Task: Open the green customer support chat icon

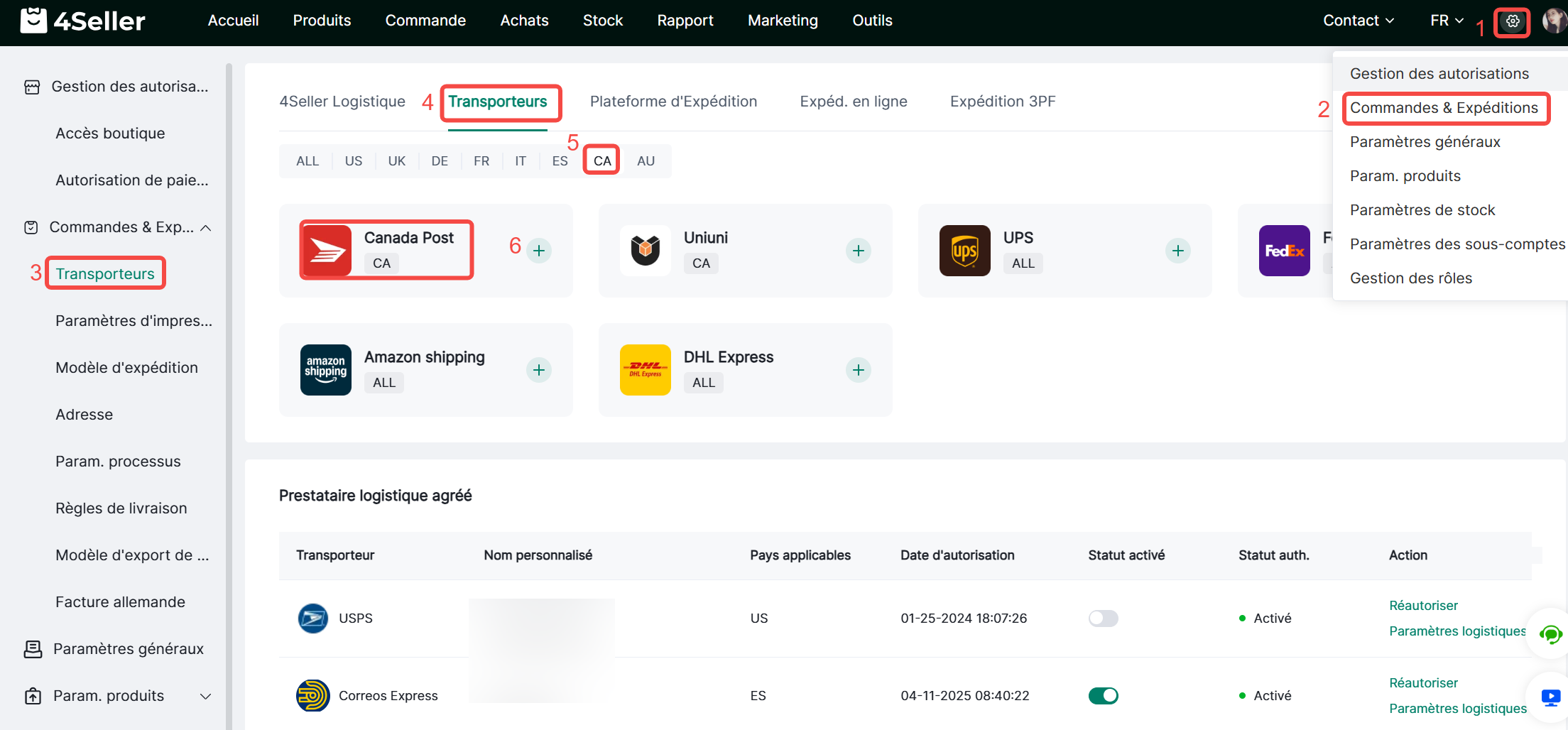Action: (1550, 634)
